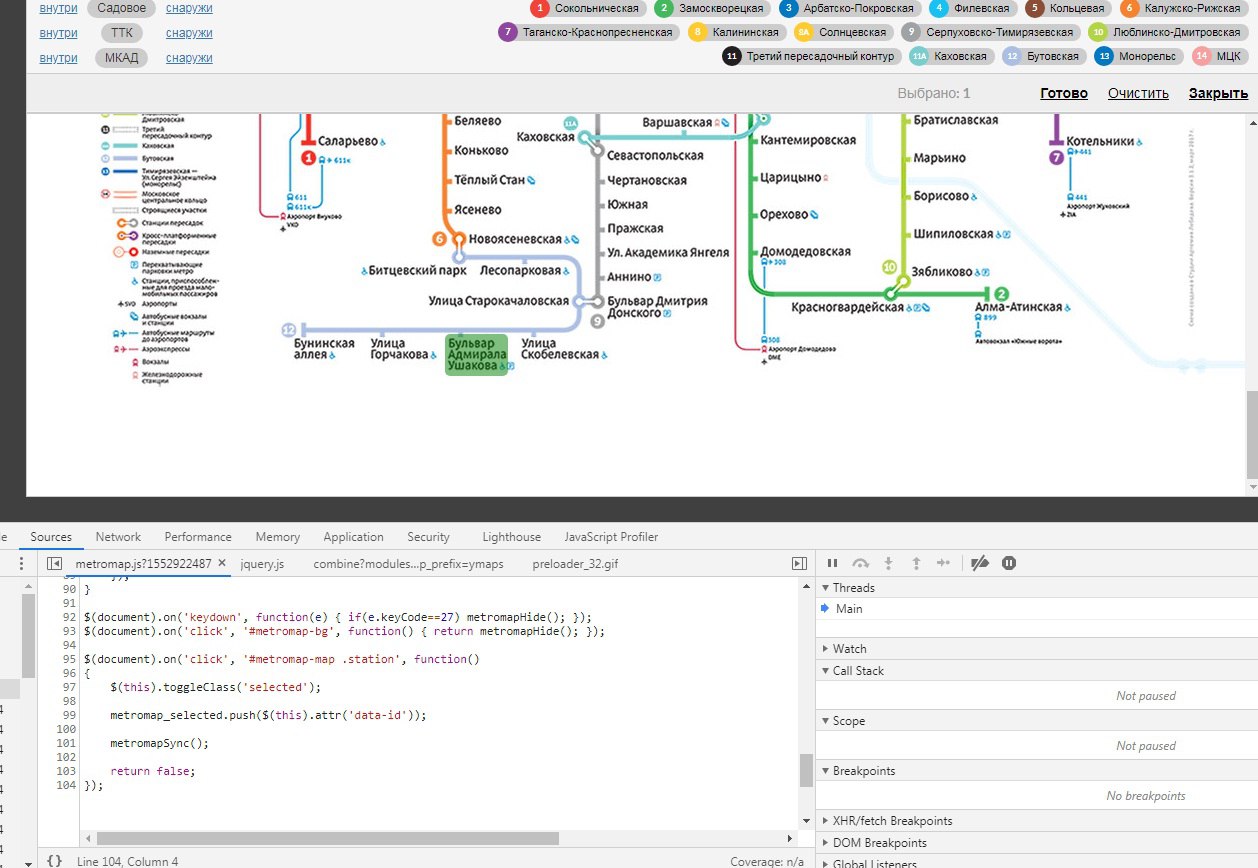
Task: Toggle the МКАД ring button
Action: click(121, 58)
